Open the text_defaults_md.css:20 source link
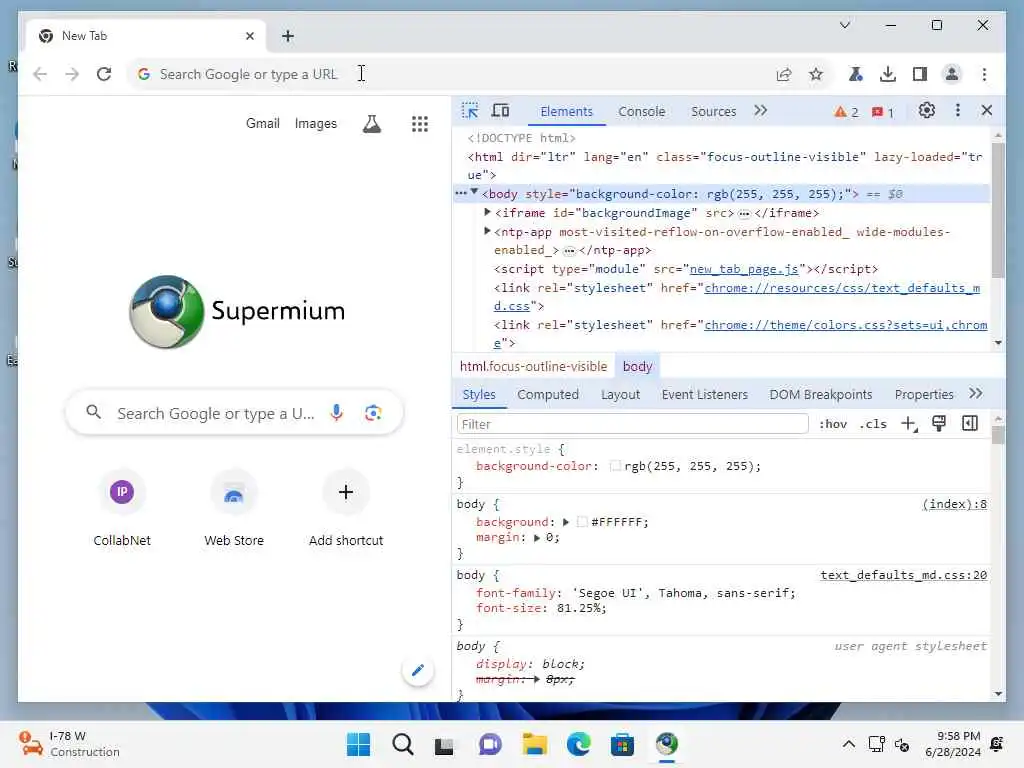Viewport: 1024px width, 768px height. coord(903,575)
